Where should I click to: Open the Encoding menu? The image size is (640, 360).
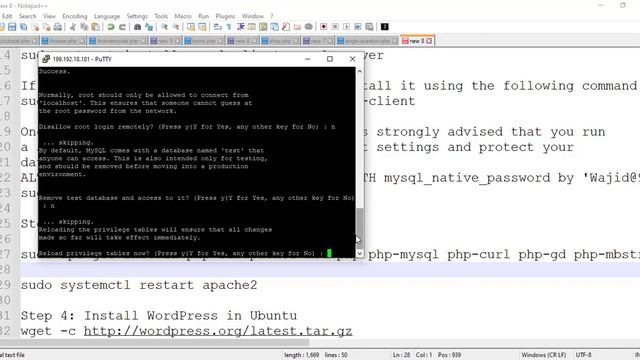[75, 16]
